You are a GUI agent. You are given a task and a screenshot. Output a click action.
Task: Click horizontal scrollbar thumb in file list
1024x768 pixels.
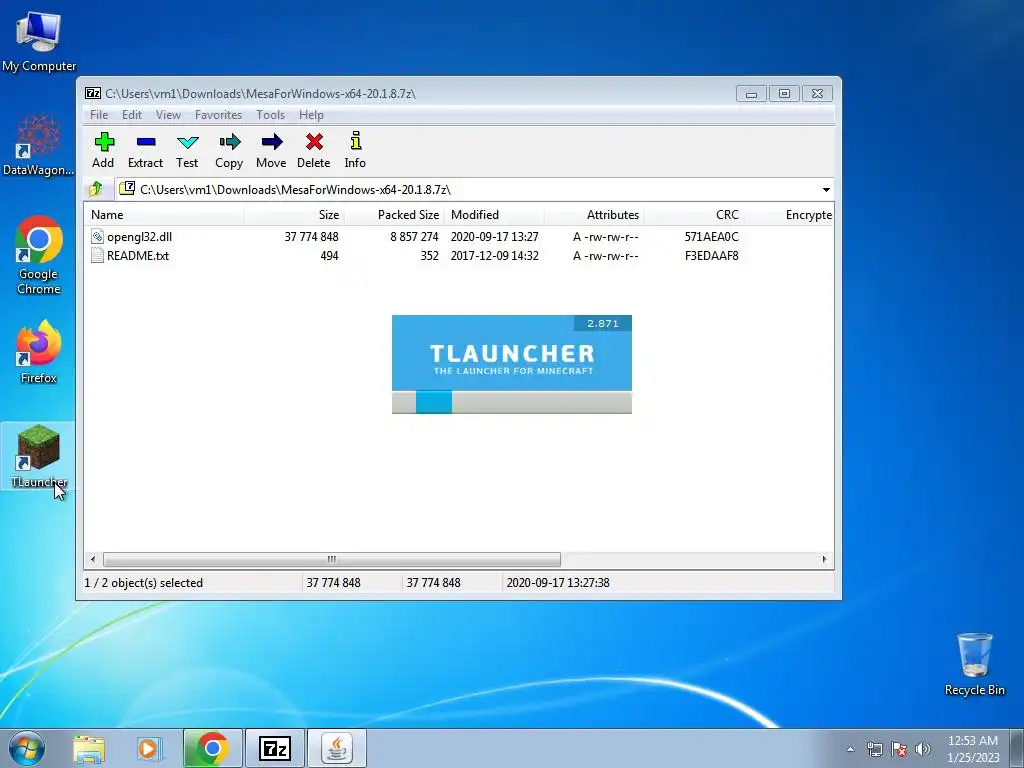tap(332, 560)
